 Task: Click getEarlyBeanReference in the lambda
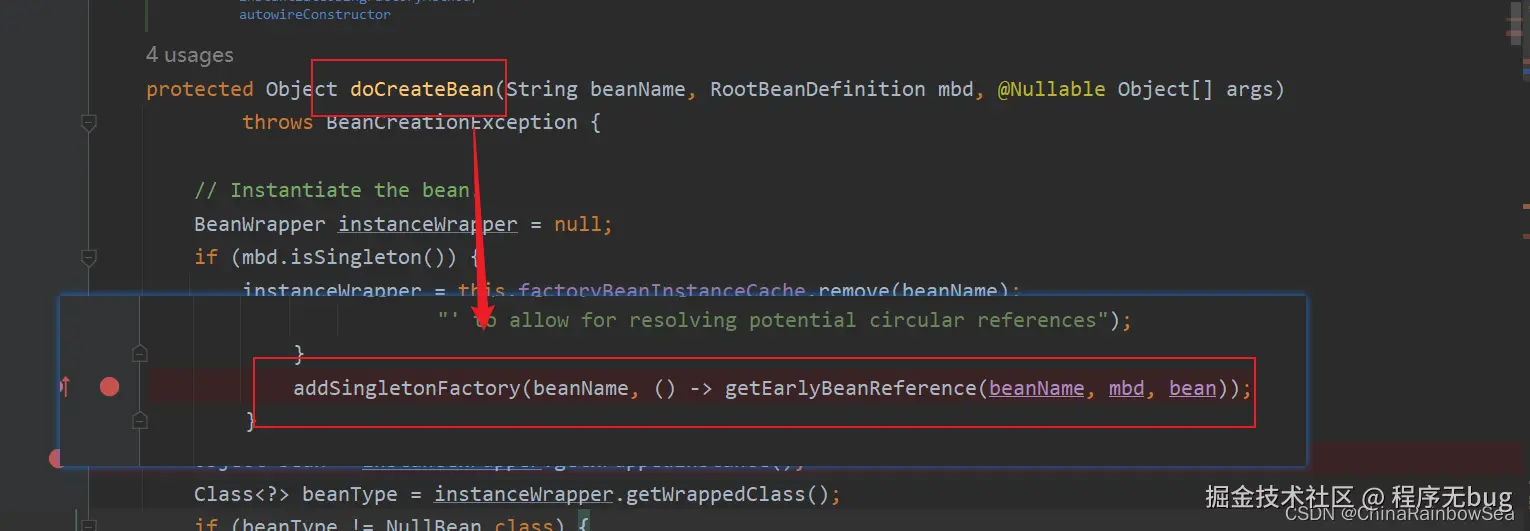pyautogui.click(x=851, y=387)
